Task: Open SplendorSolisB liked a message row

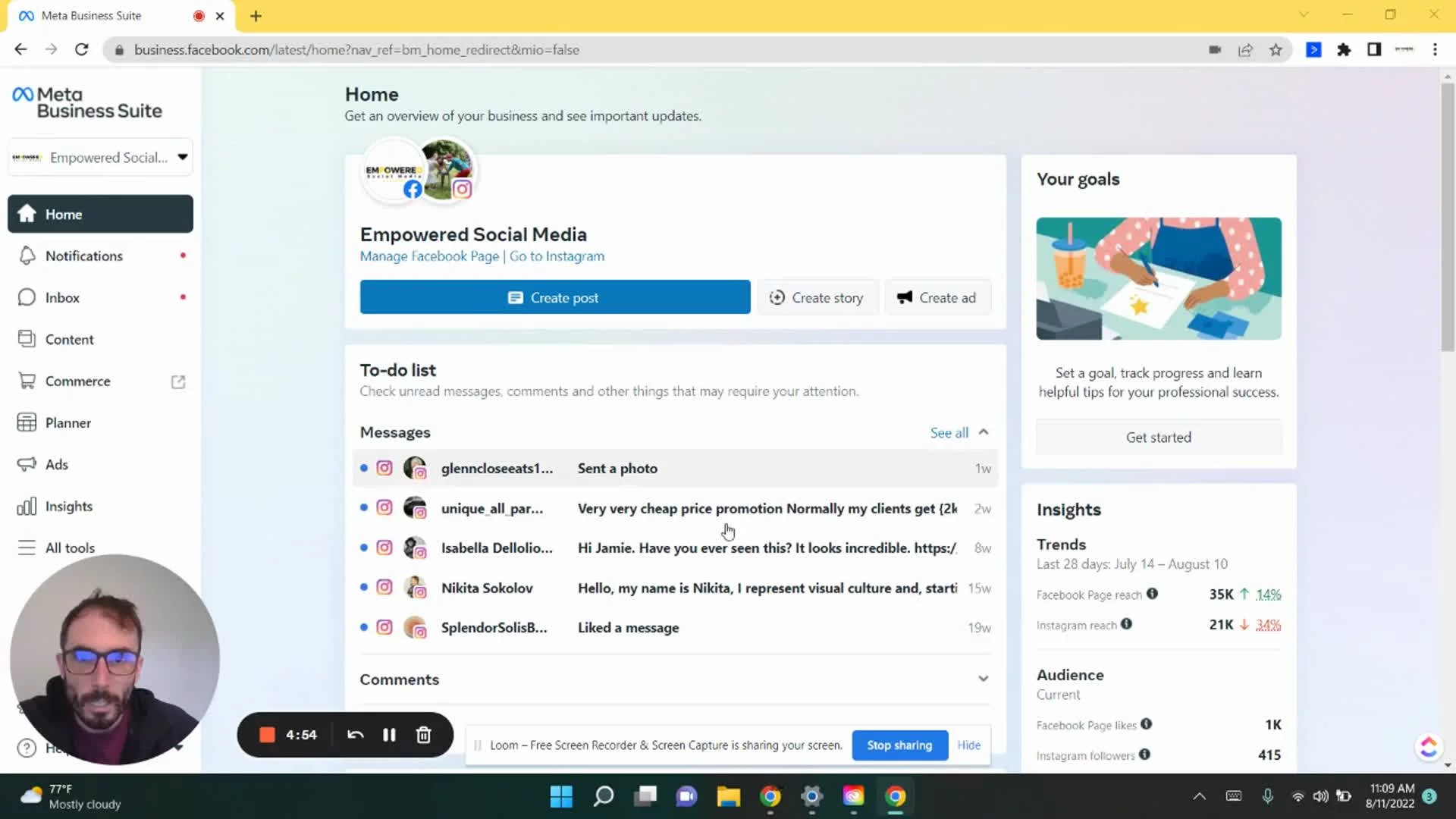Action: [675, 627]
